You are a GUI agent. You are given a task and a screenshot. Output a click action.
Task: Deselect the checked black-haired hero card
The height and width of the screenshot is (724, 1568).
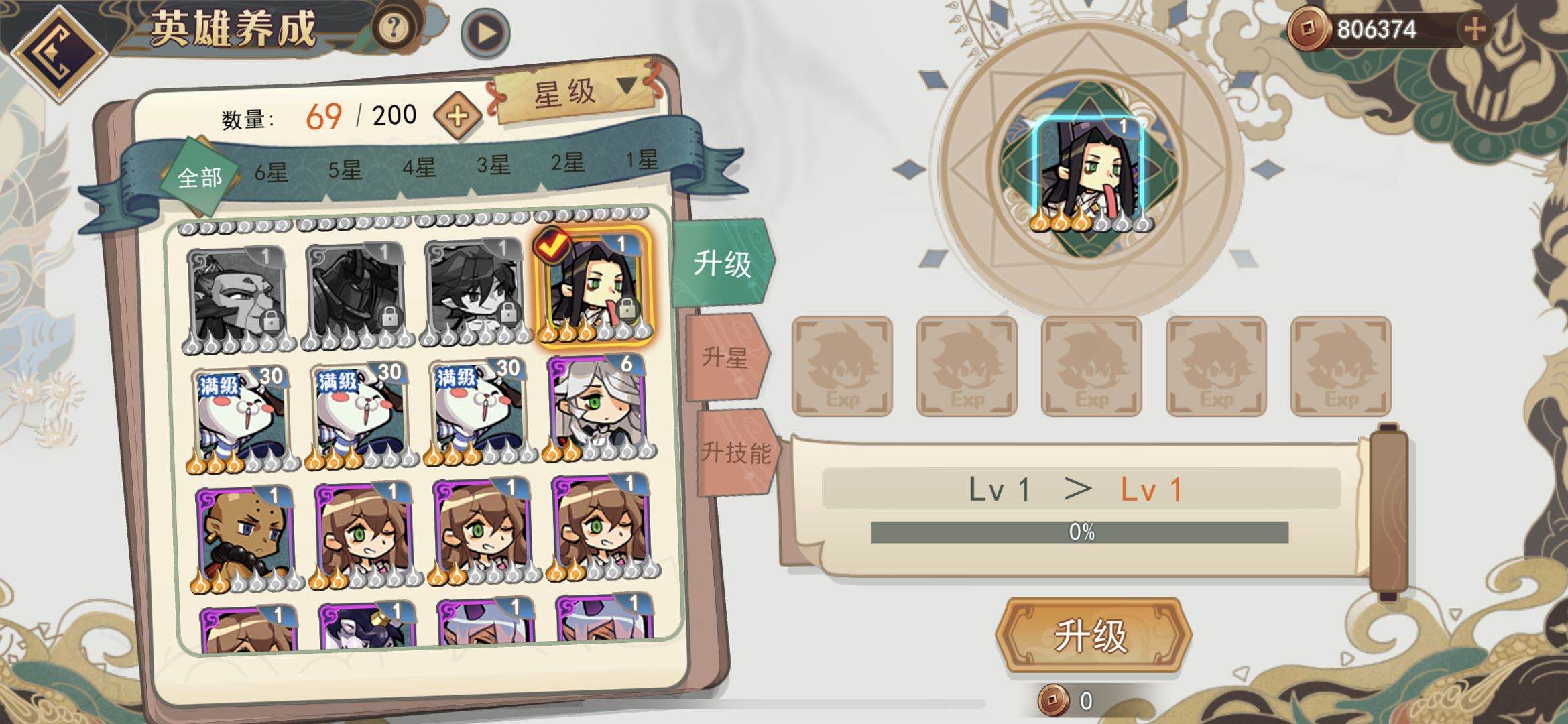point(593,286)
